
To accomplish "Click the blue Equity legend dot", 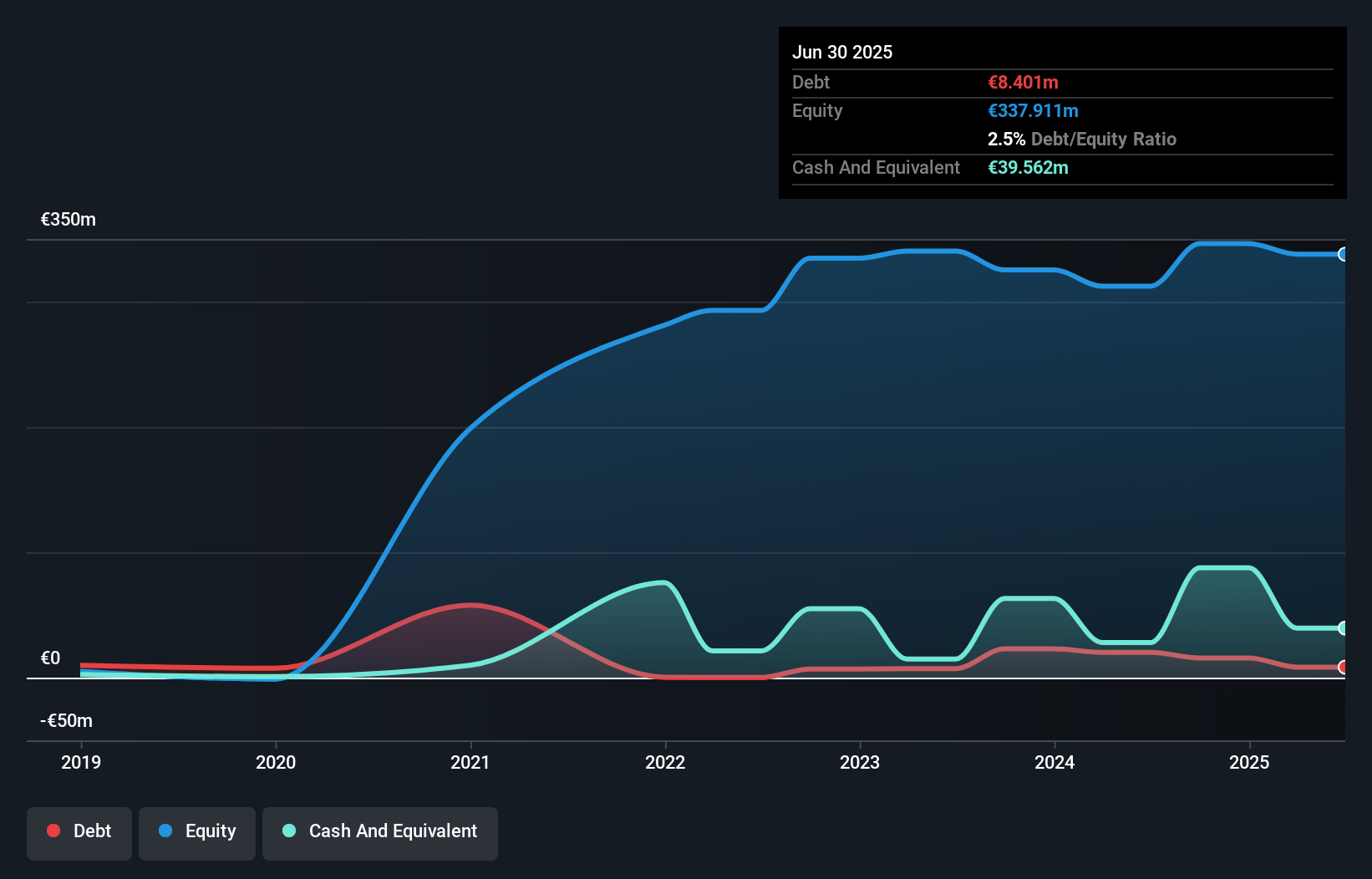I will click(165, 831).
